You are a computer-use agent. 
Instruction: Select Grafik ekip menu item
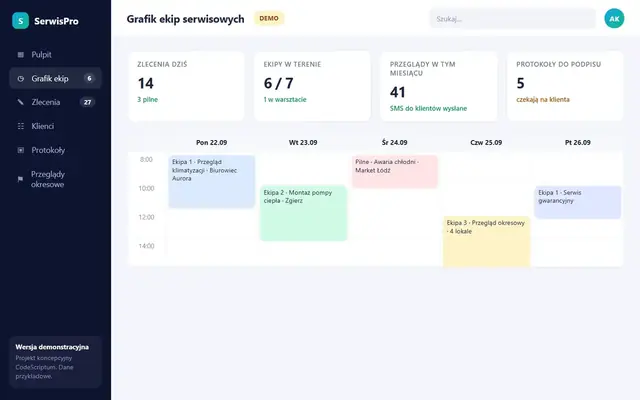[56, 78]
